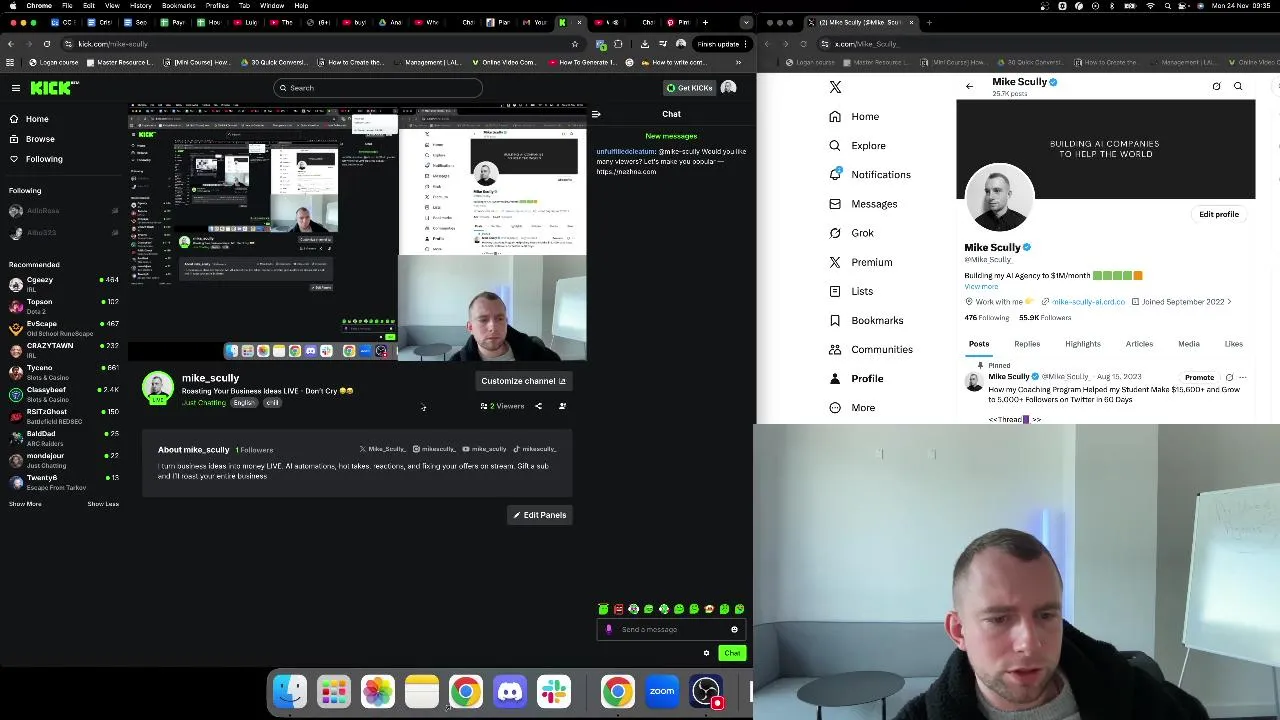This screenshot has height=720, width=1280.
Task: Switch to Media tab on X profile
Action: tap(1188, 344)
